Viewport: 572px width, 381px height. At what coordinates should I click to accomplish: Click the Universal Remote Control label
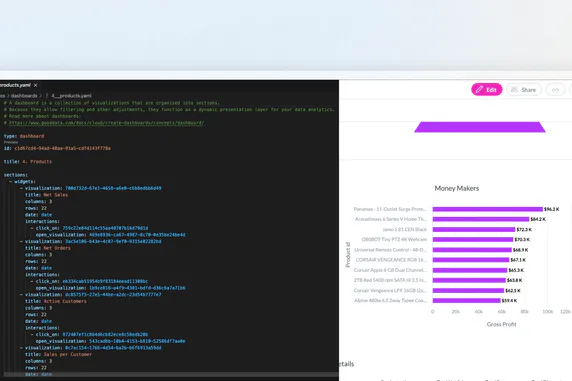click(x=390, y=250)
